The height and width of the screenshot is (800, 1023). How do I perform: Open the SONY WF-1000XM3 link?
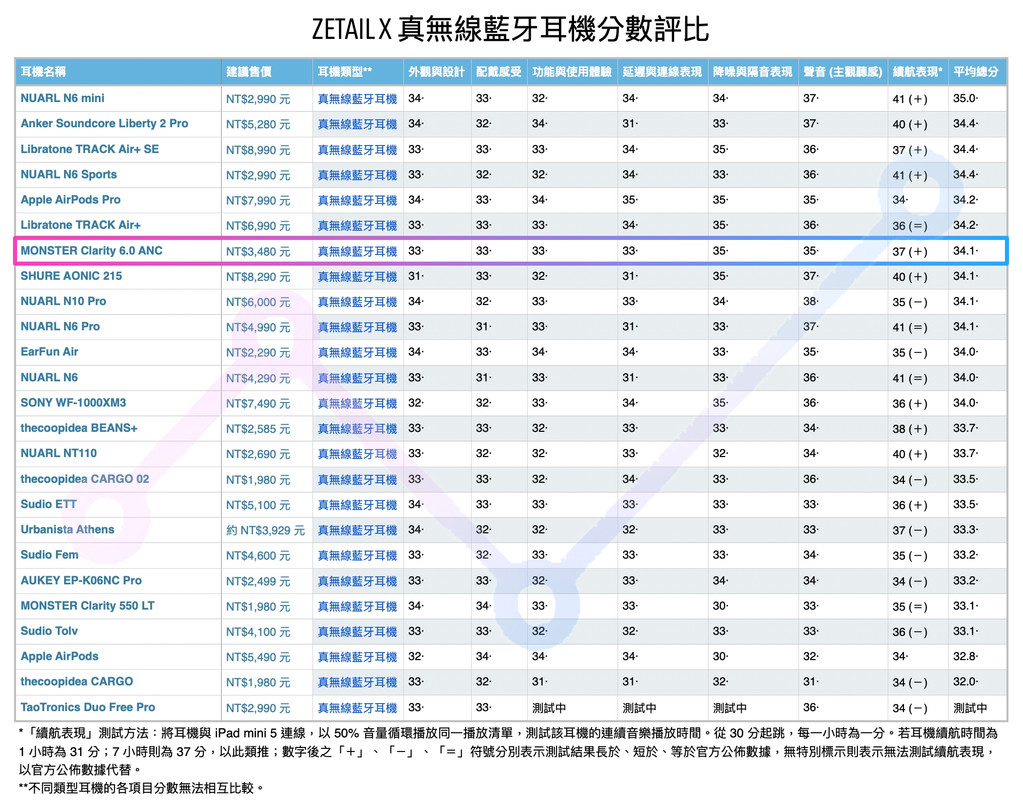tap(73, 403)
